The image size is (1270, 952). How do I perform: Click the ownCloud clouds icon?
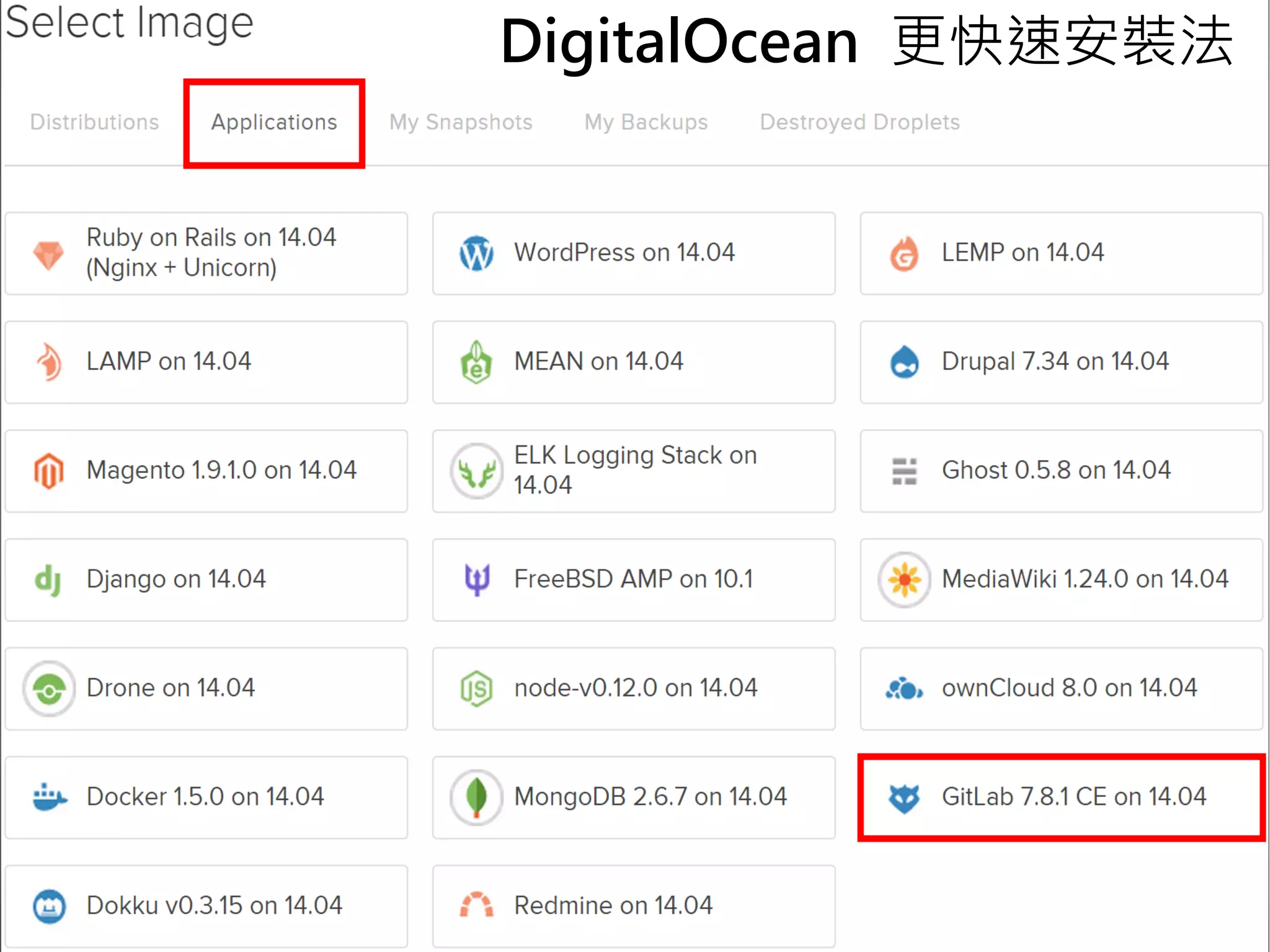coord(904,688)
